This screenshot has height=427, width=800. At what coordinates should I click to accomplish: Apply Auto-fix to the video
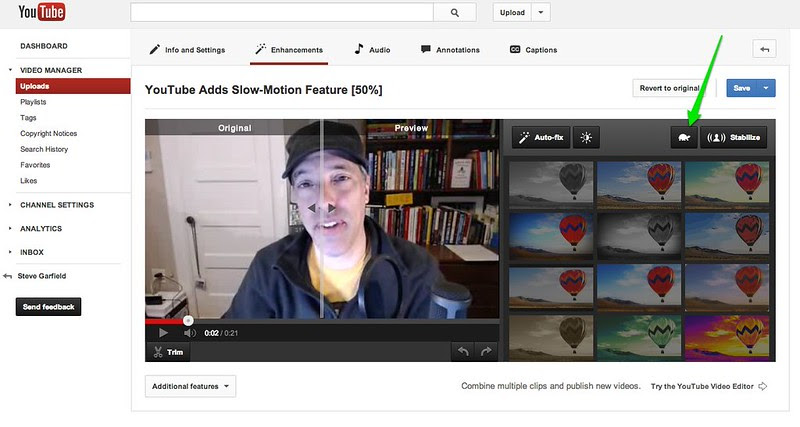541,138
